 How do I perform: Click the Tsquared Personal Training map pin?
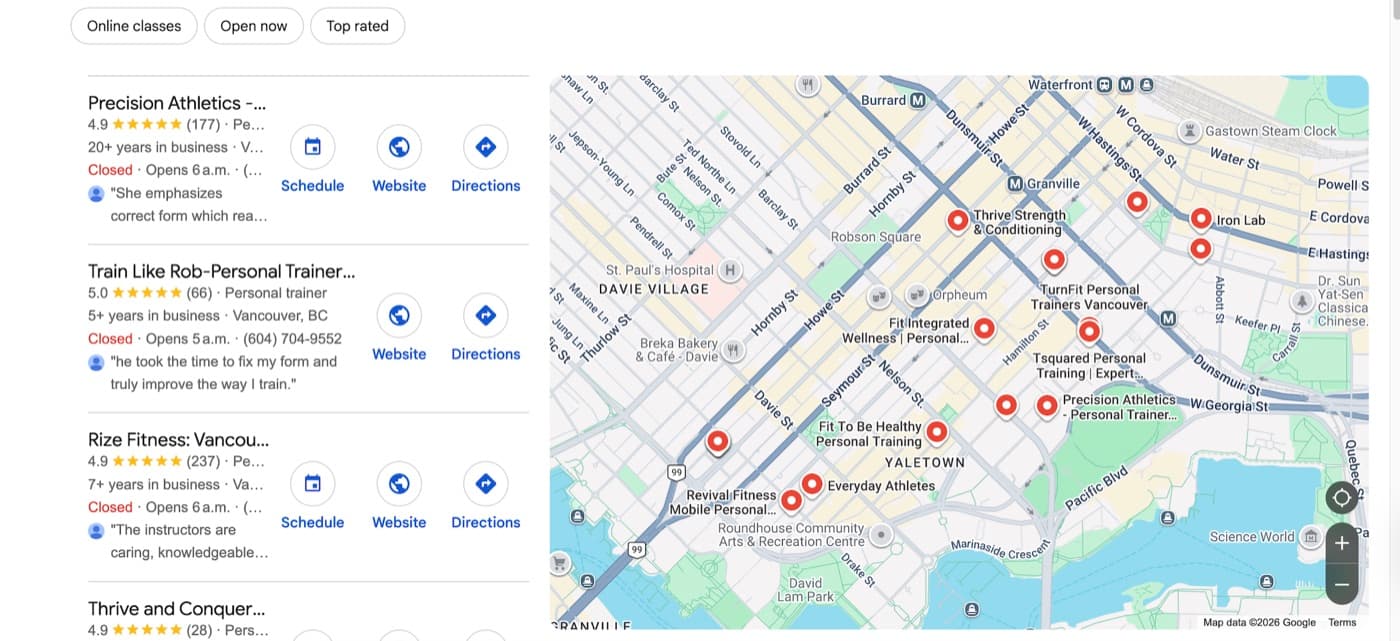click(1089, 330)
